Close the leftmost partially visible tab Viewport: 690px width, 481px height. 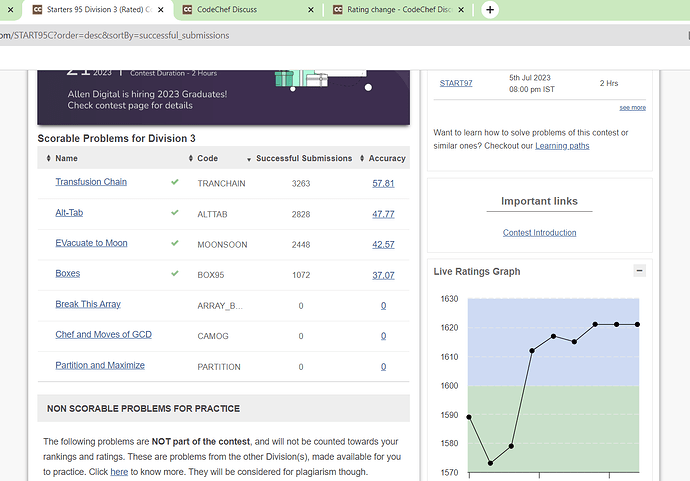11,10
